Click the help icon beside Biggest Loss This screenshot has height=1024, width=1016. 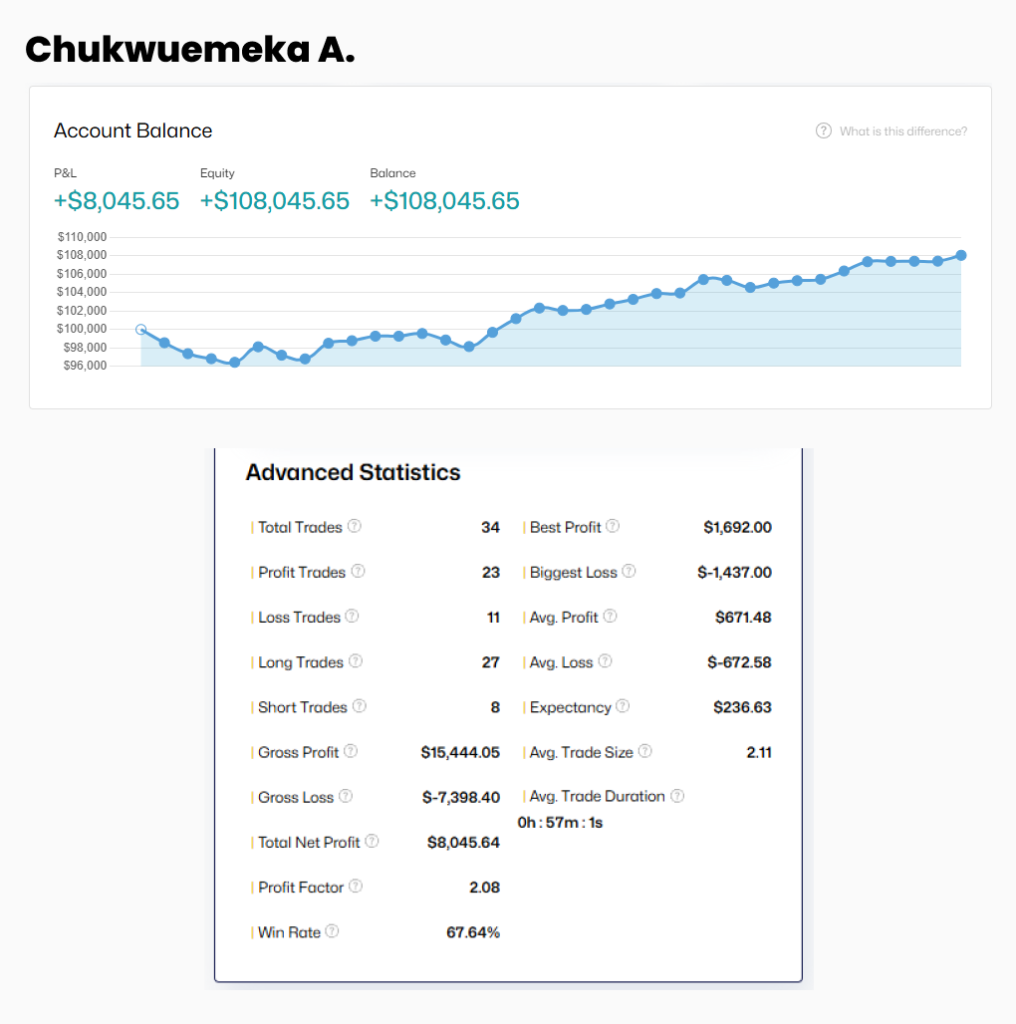pyautogui.click(x=629, y=572)
